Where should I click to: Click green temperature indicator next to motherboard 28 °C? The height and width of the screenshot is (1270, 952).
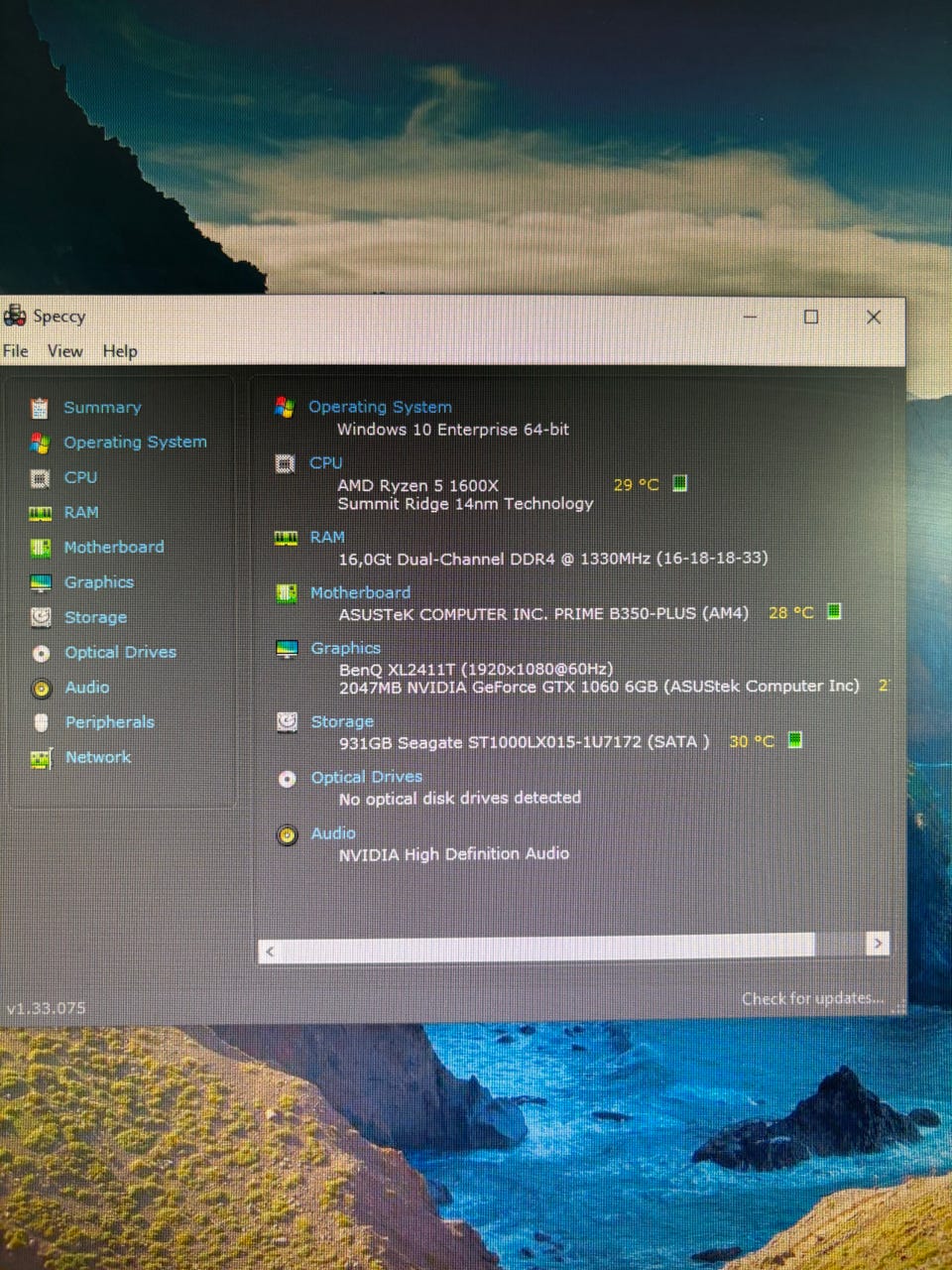point(834,611)
